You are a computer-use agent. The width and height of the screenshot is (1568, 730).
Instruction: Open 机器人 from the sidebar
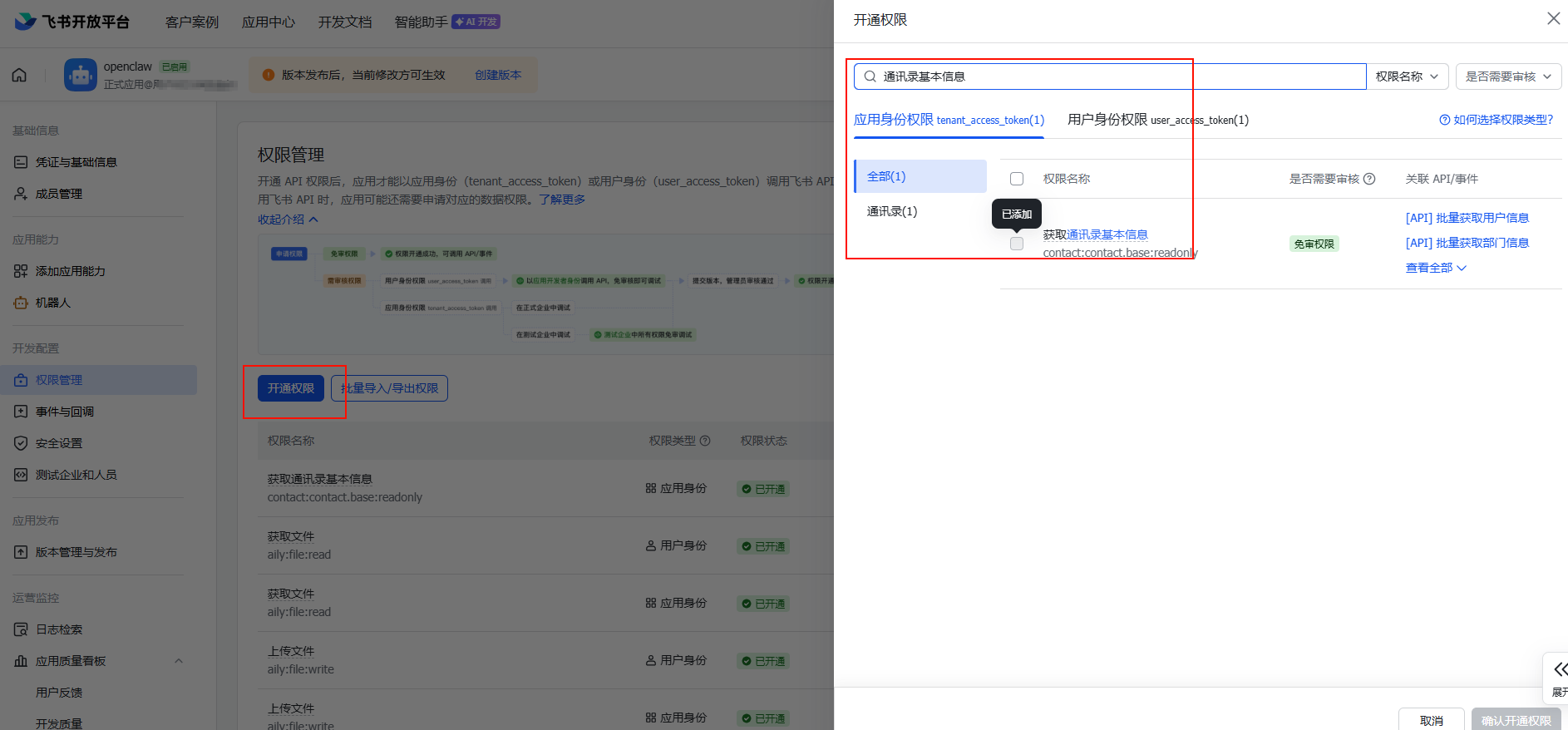point(53,303)
